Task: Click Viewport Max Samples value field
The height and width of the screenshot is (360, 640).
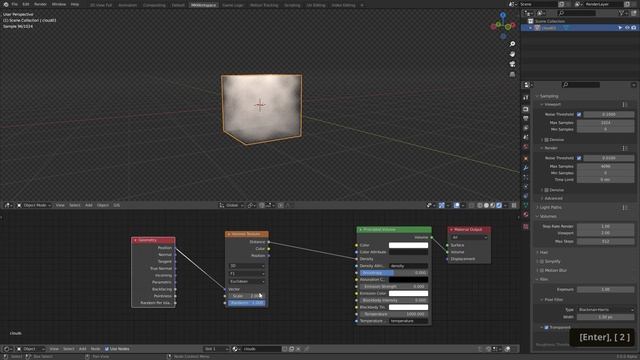Action: [605, 122]
